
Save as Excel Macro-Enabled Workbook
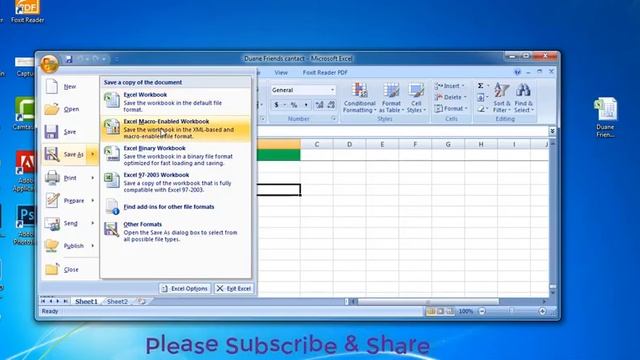click(x=176, y=129)
